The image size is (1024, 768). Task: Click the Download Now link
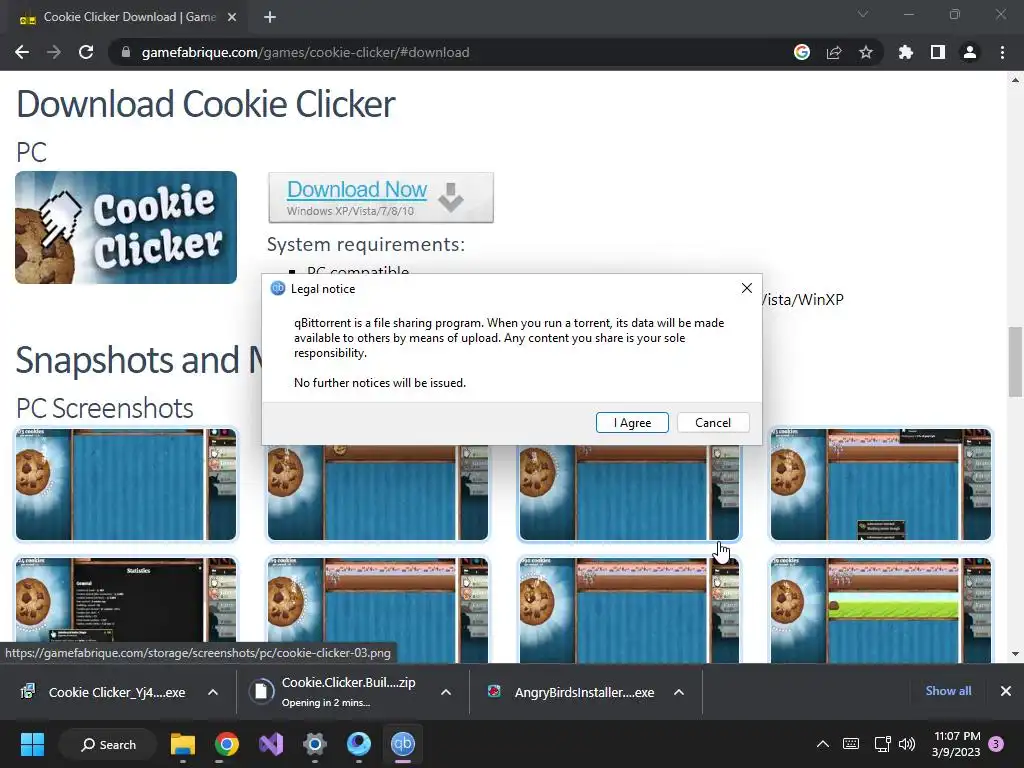click(x=357, y=189)
